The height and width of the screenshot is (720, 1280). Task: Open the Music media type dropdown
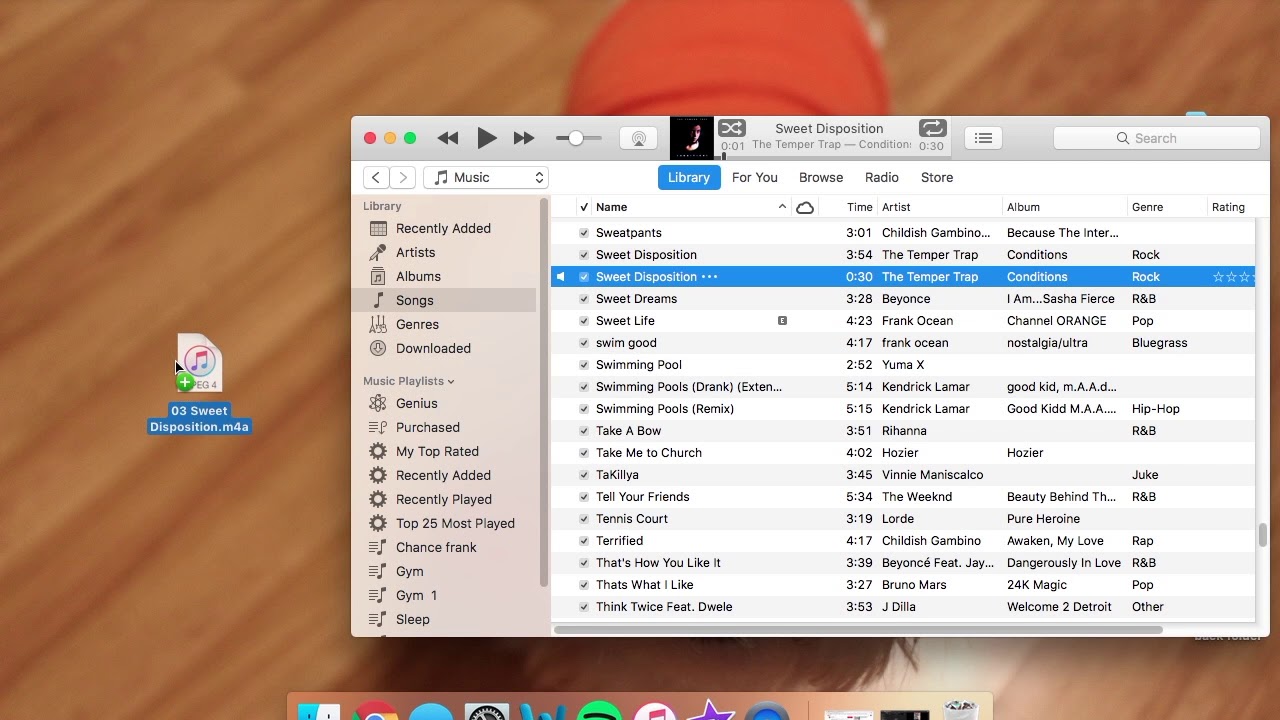pyautogui.click(x=487, y=177)
